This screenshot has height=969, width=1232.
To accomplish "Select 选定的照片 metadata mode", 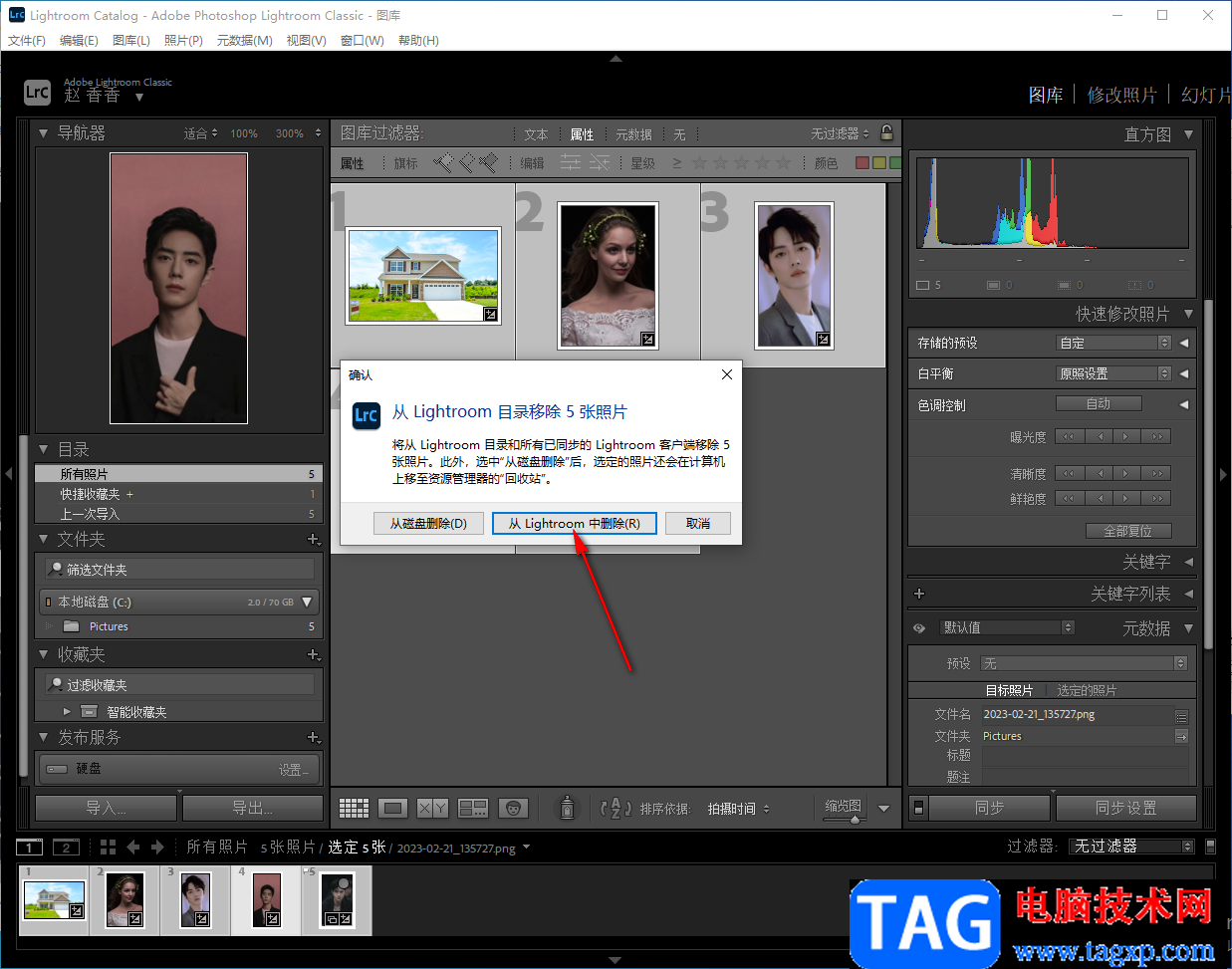I will (x=1087, y=690).
